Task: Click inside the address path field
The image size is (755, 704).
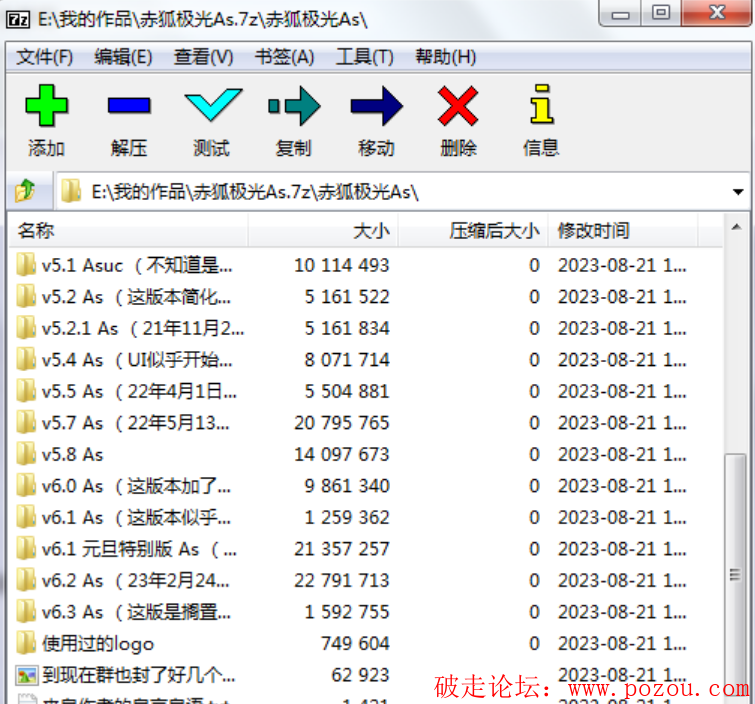Action: 400,192
